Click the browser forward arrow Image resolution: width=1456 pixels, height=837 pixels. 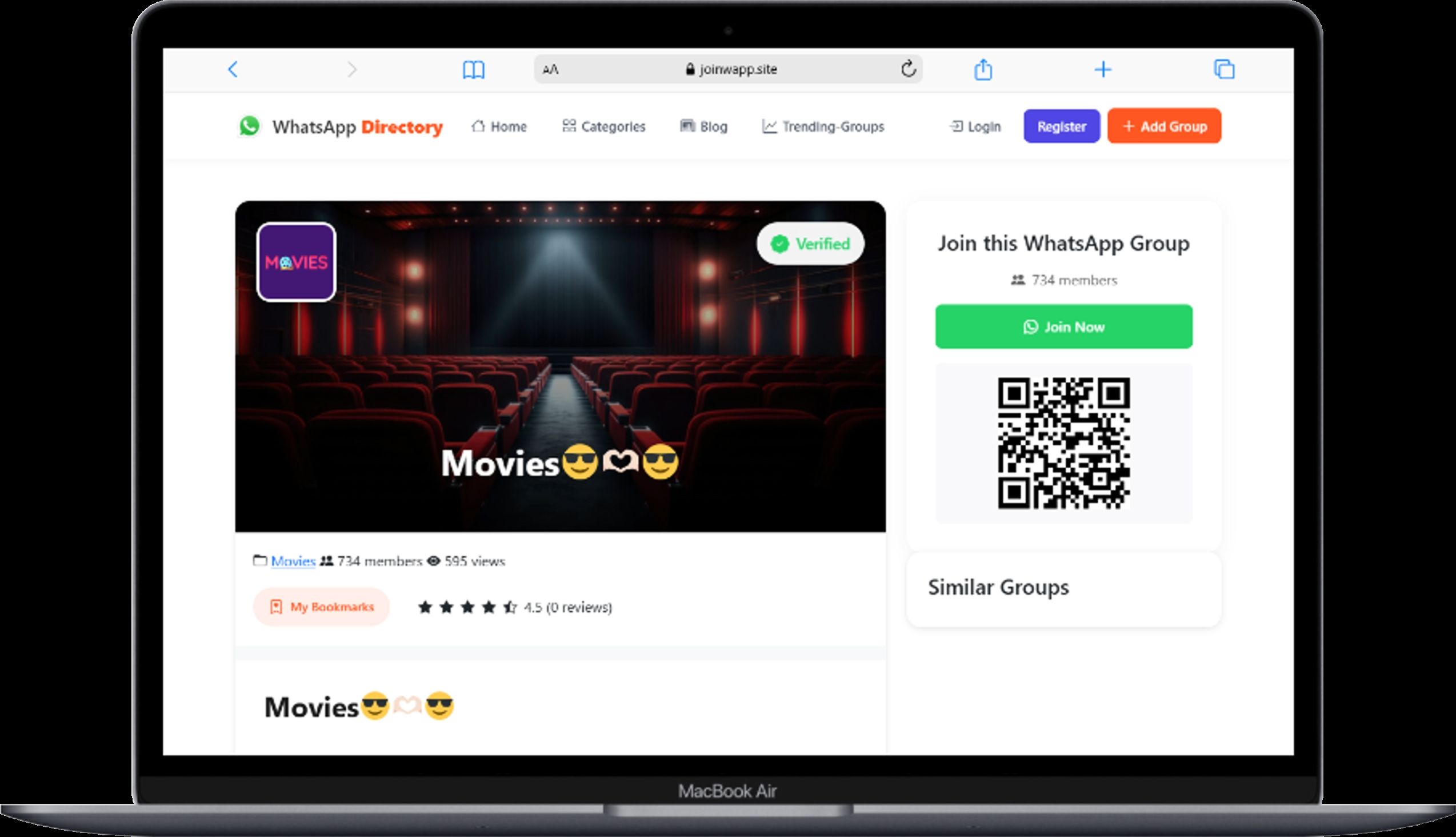pos(351,70)
